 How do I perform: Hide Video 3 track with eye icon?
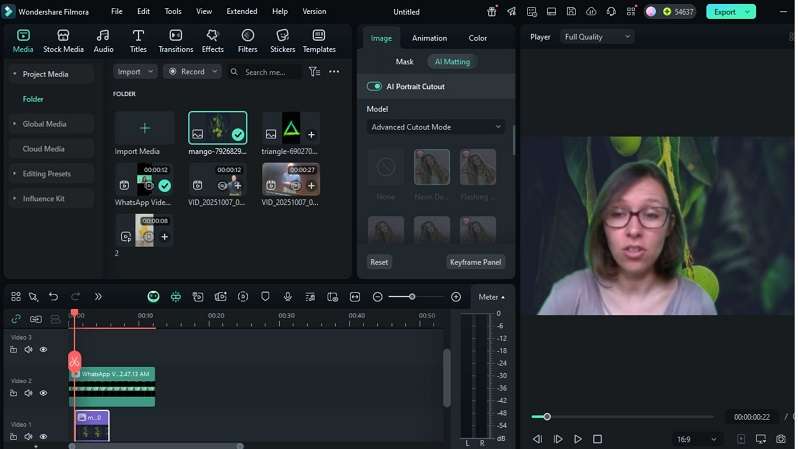point(43,350)
